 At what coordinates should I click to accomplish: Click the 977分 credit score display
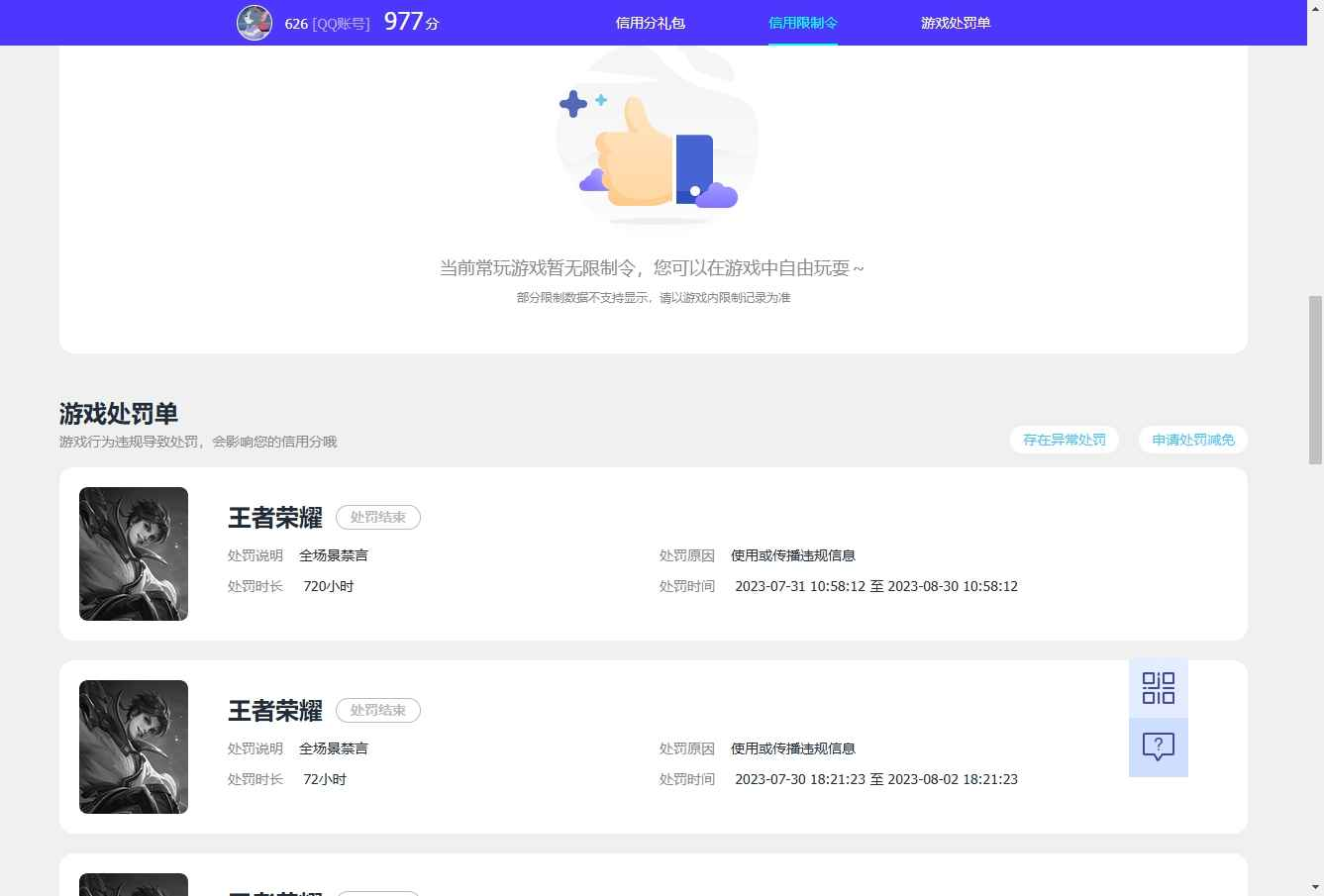point(410,21)
